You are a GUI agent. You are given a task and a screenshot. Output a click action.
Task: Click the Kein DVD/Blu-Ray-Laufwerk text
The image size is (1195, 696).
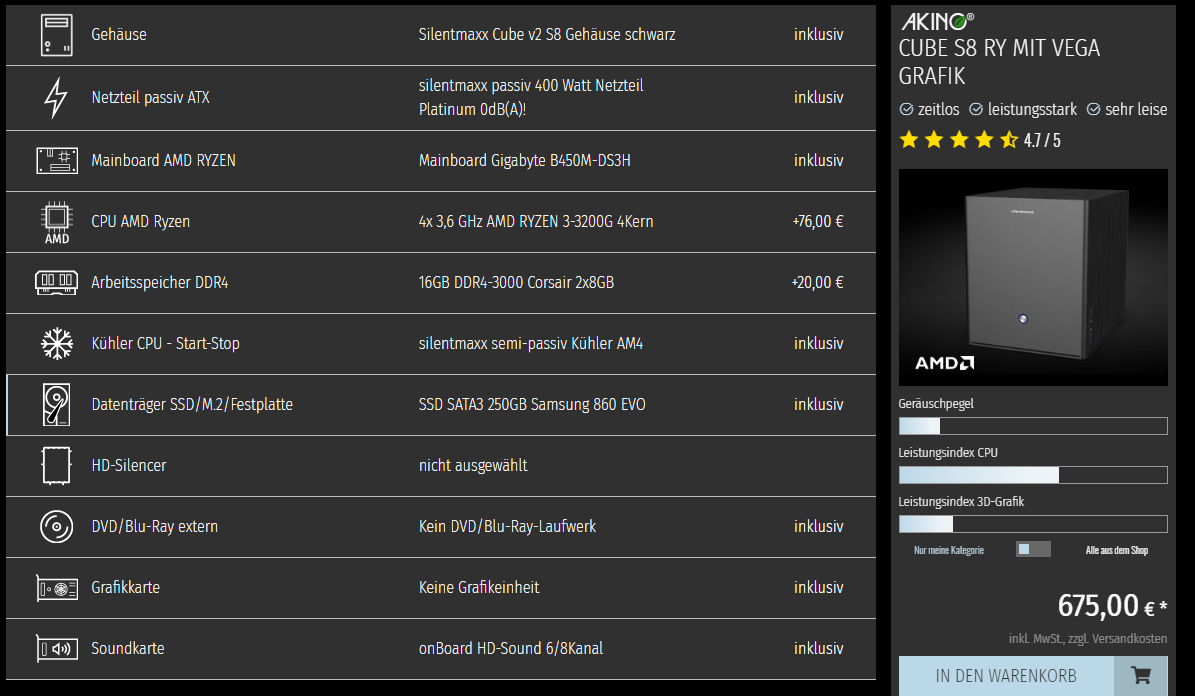(508, 526)
